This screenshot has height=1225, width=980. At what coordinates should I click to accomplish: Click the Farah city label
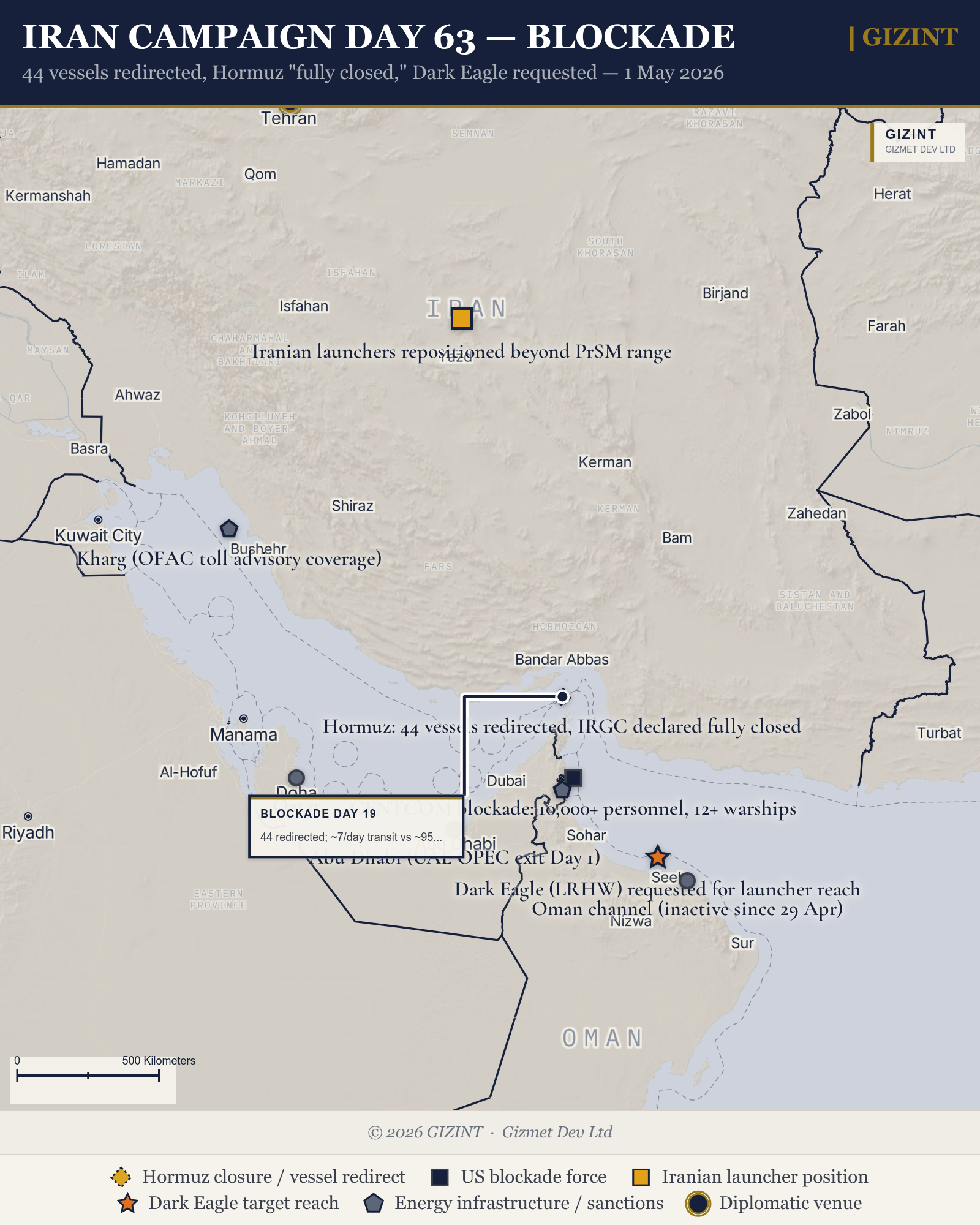point(886,326)
